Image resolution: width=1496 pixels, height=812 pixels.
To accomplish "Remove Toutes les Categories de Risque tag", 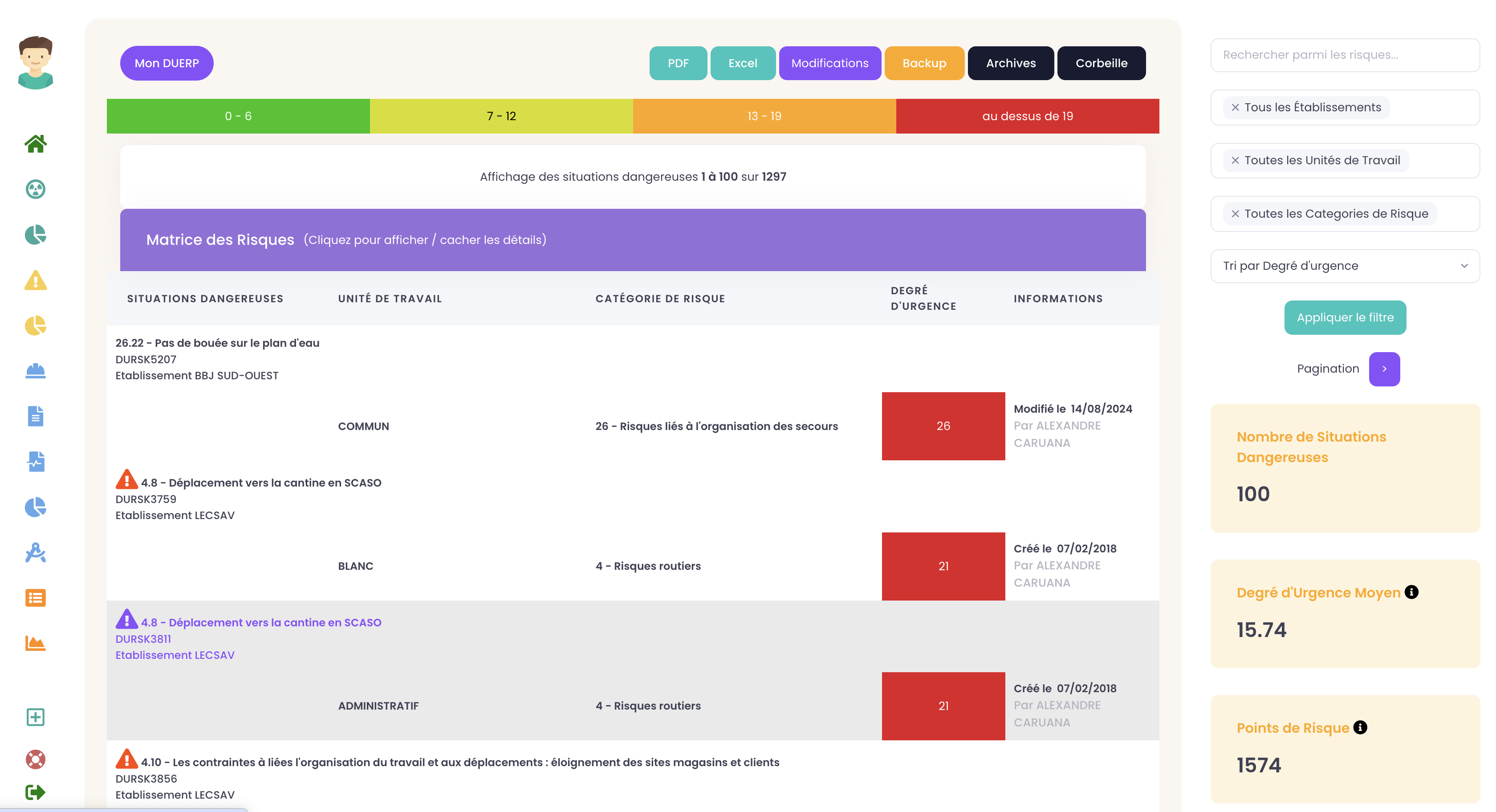I will pos(1235,214).
